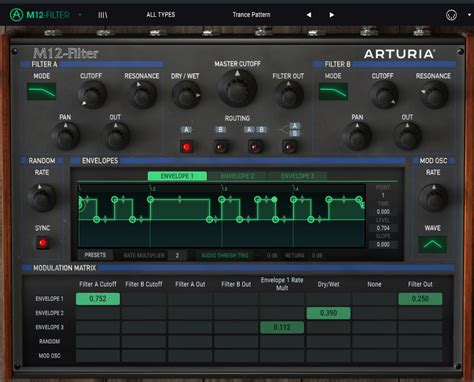Select the filled envelope point

click(x=274, y=200)
